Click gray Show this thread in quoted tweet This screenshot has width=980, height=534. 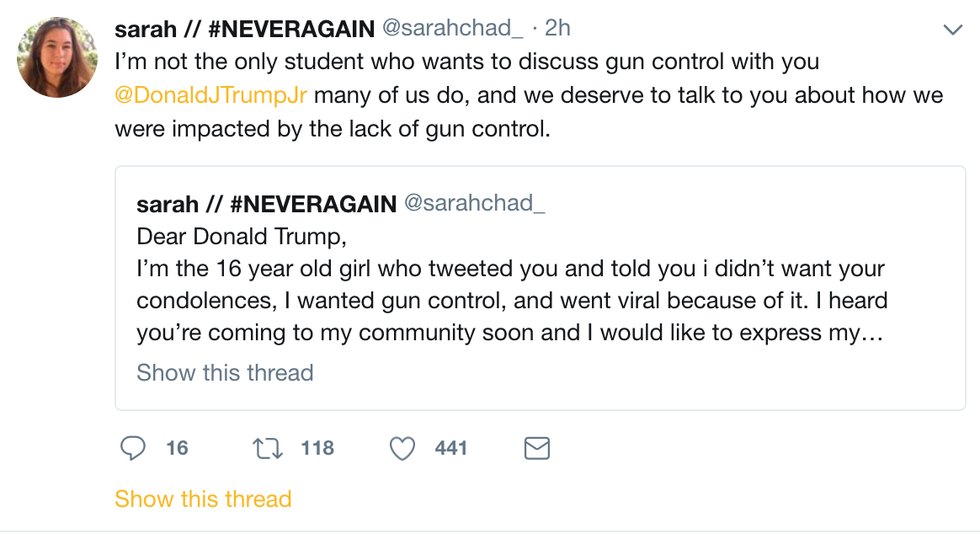[225, 372]
